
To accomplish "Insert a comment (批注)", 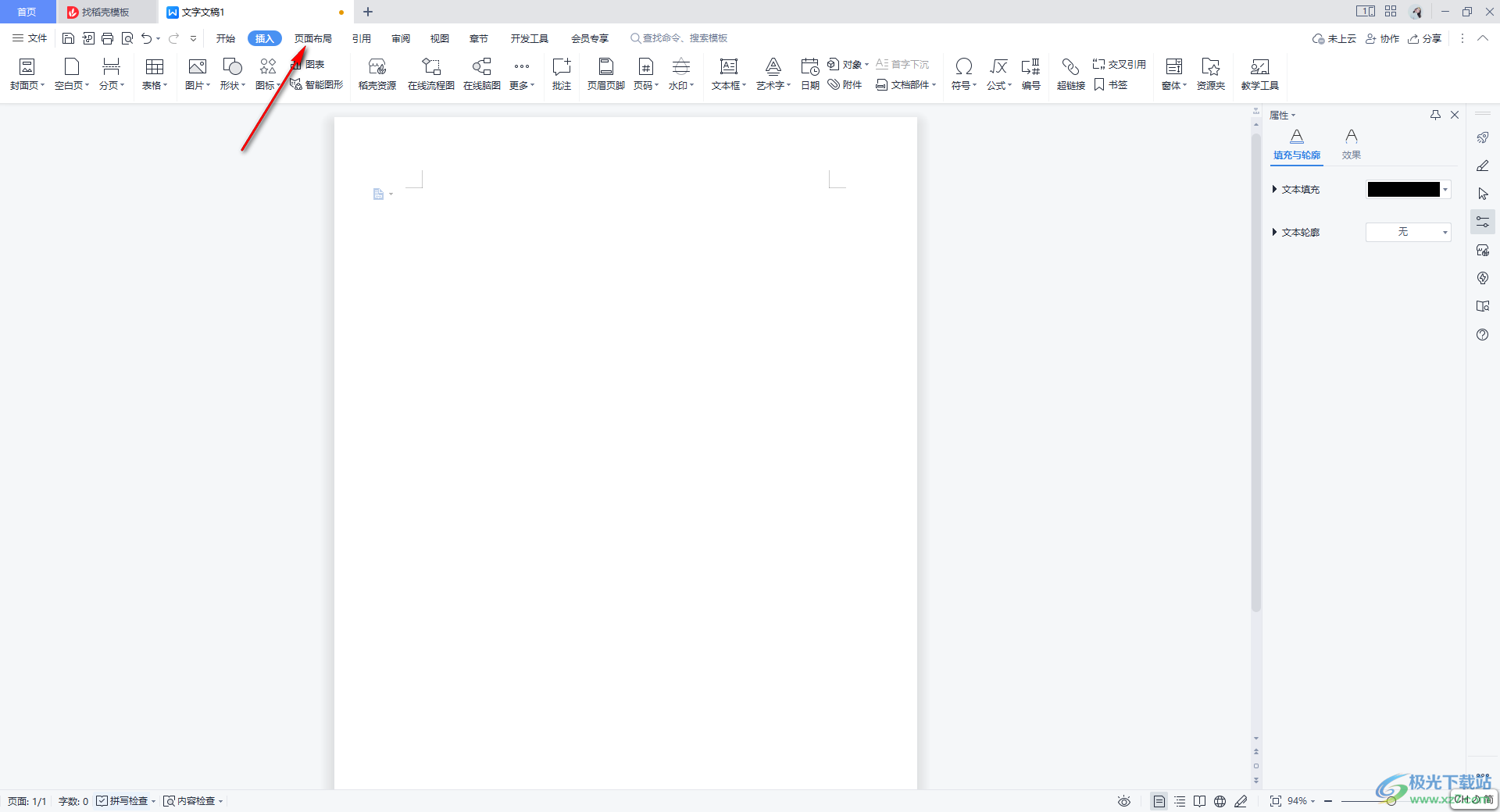I will click(x=562, y=74).
